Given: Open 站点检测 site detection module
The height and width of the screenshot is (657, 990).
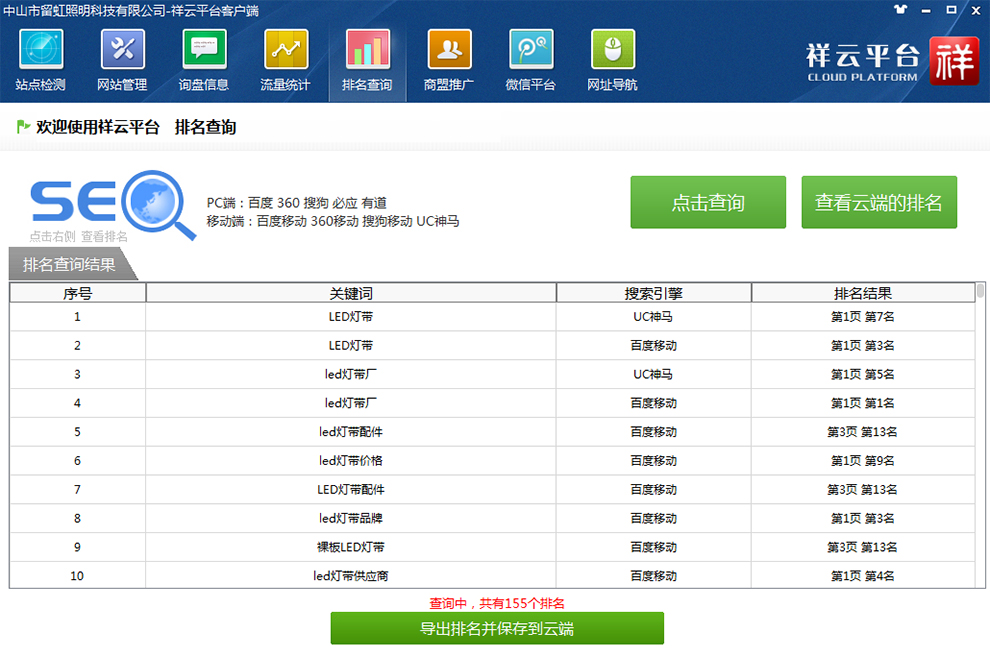Looking at the screenshot, I should click(41, 61).
